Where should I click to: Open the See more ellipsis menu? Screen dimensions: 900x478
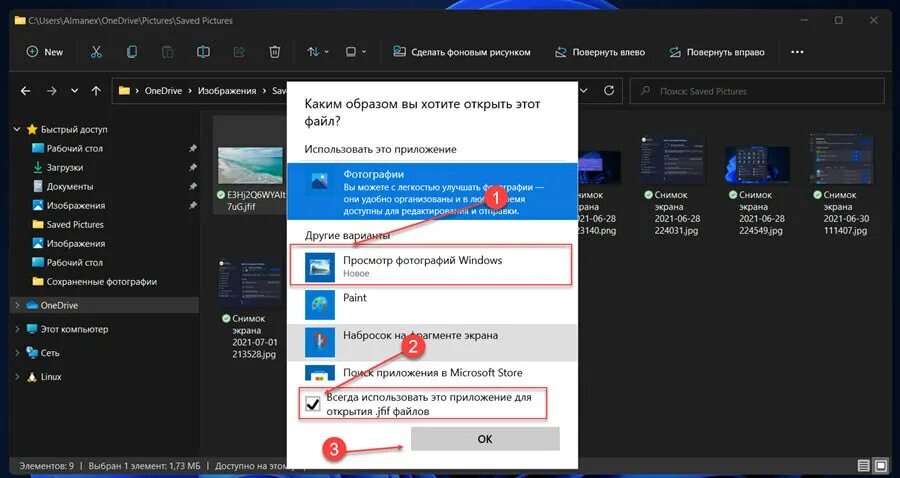tap(797, 52)
